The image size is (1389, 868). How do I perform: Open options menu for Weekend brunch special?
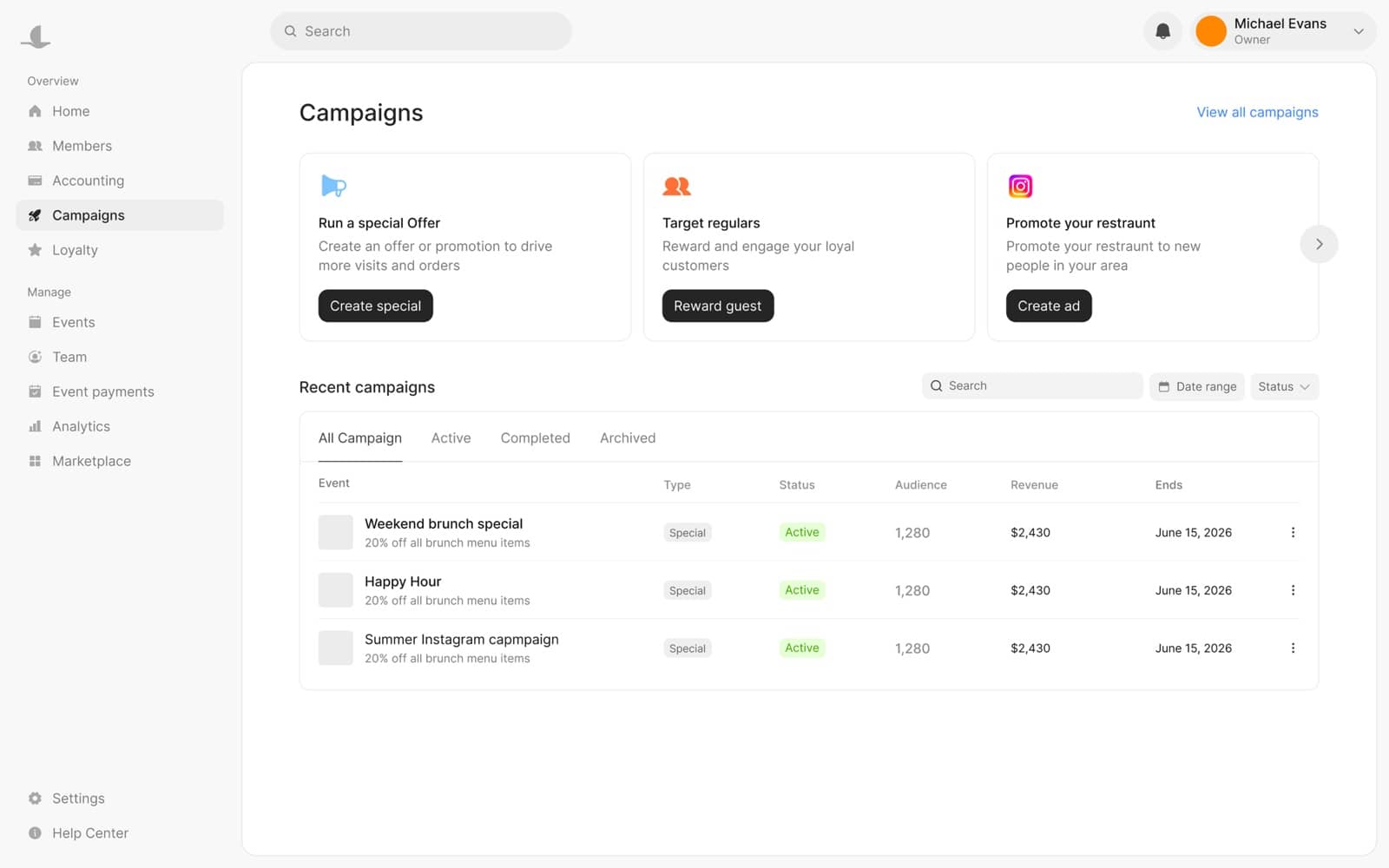coord(1293,532)
